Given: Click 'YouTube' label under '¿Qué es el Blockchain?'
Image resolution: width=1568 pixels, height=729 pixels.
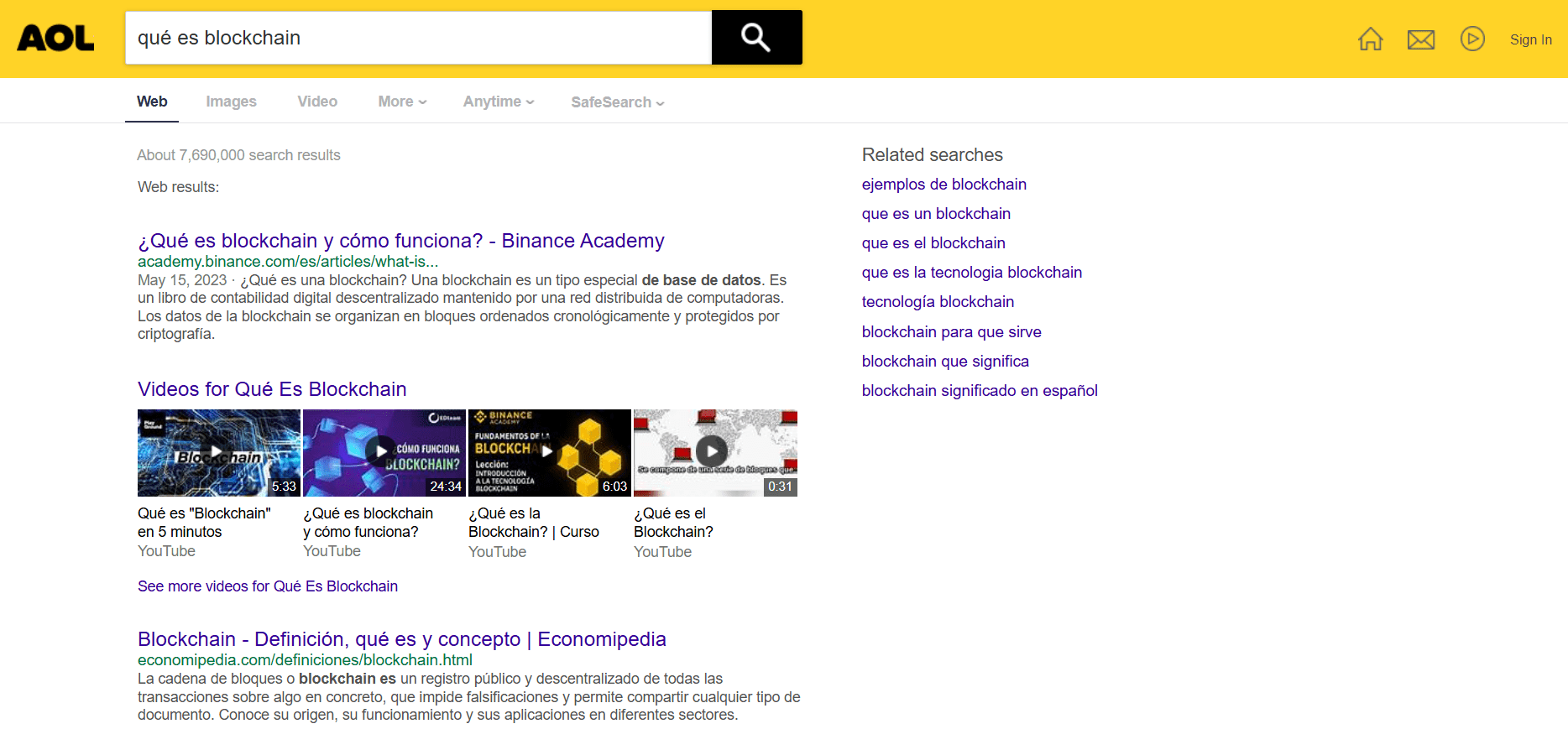Looking at the screenshot, I should pos(663,552).
